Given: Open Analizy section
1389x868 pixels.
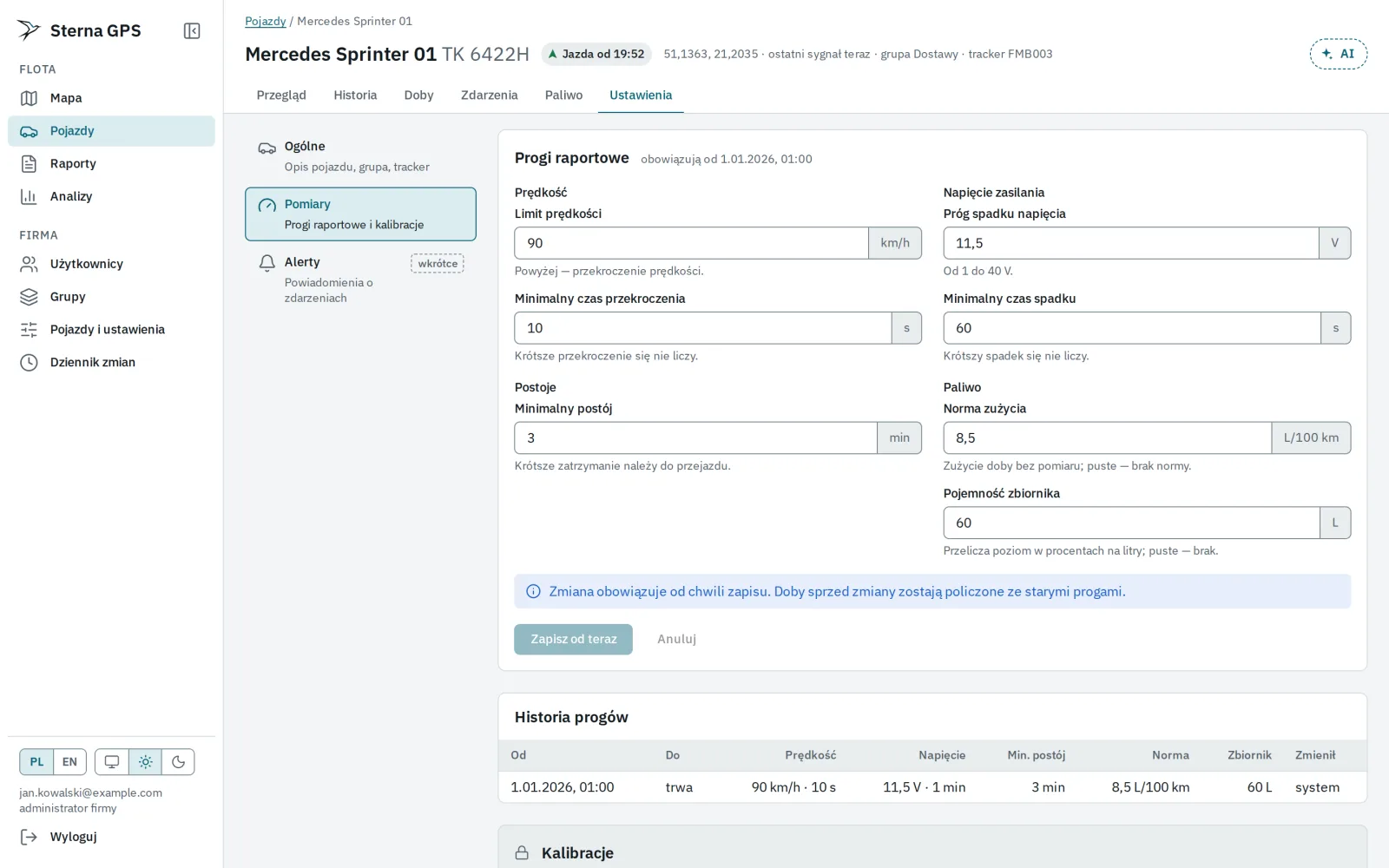Looking at the screenshot, I should 111,197.
